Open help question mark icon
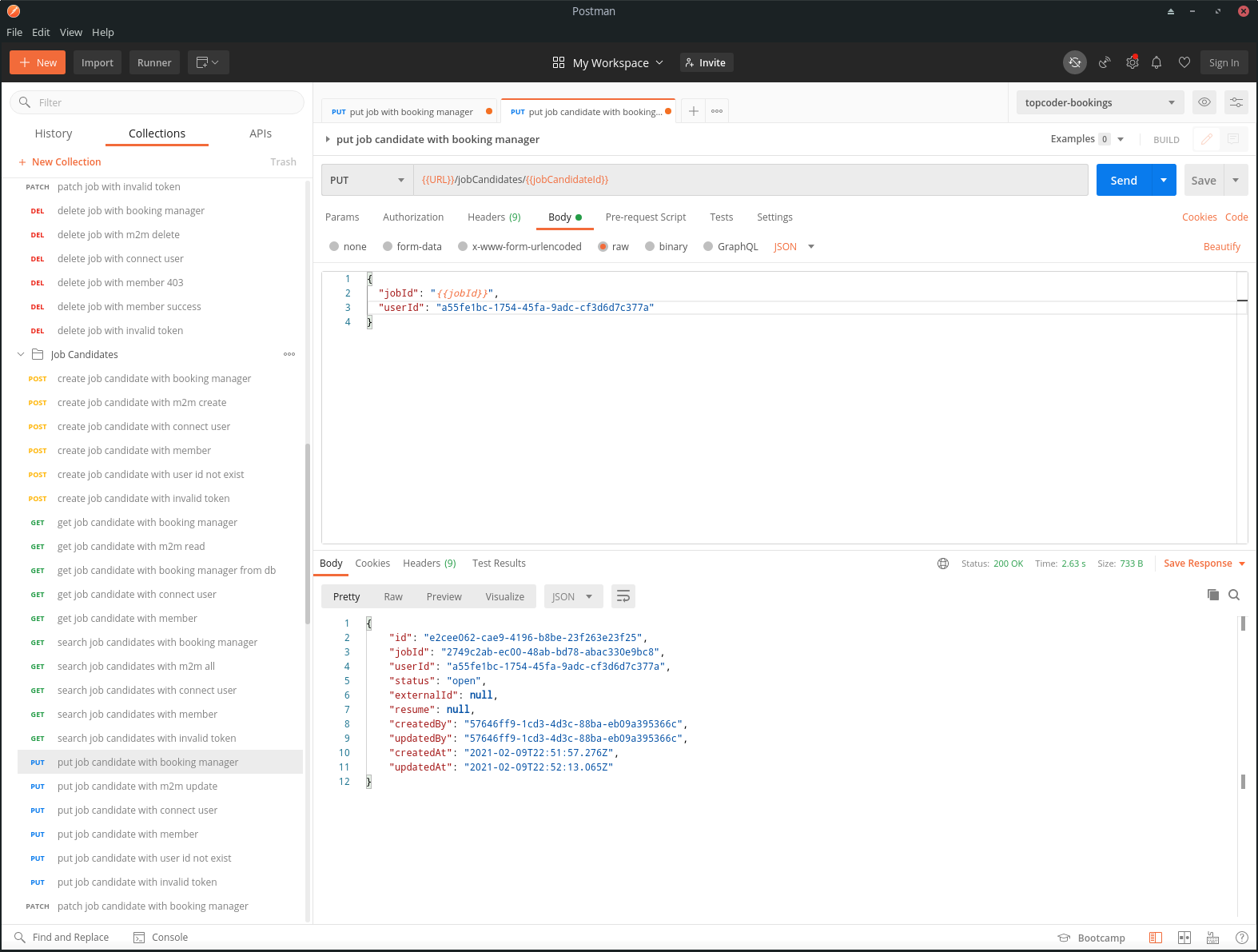 tap(1242, 938)
